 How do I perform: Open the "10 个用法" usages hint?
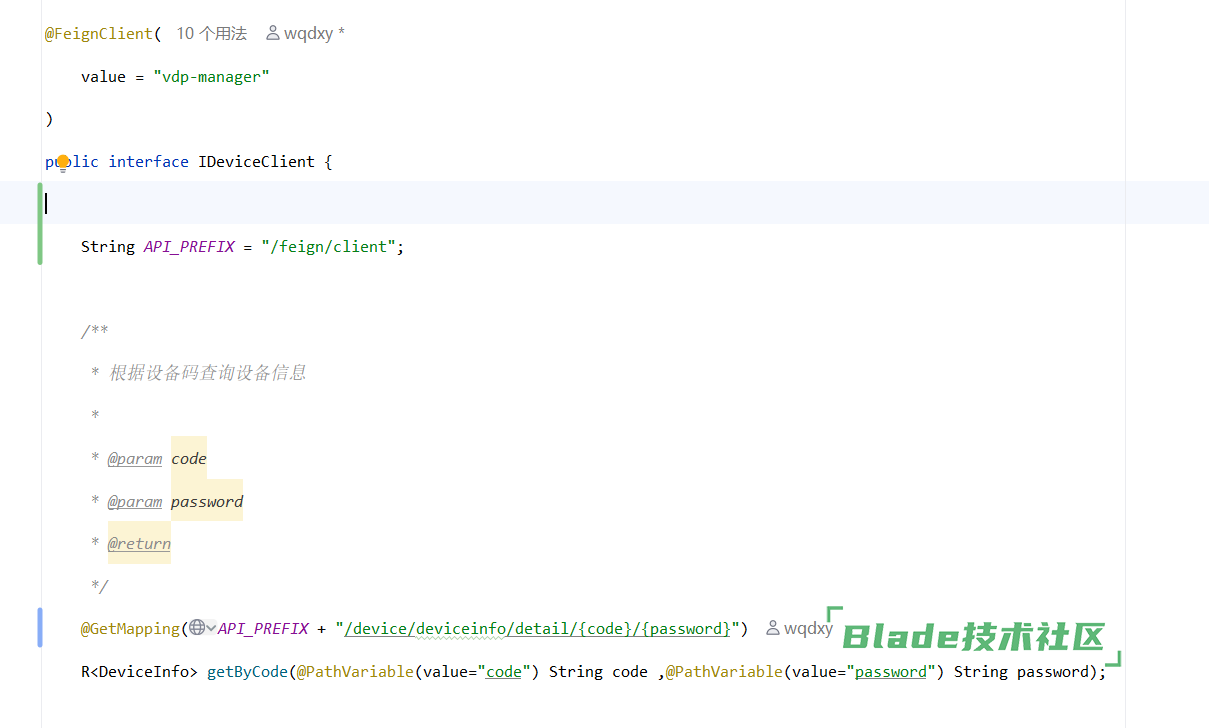(211, 33)
